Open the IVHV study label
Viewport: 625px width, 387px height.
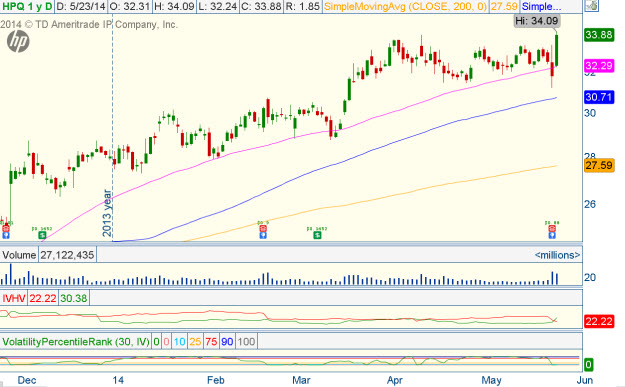(14, 298)
